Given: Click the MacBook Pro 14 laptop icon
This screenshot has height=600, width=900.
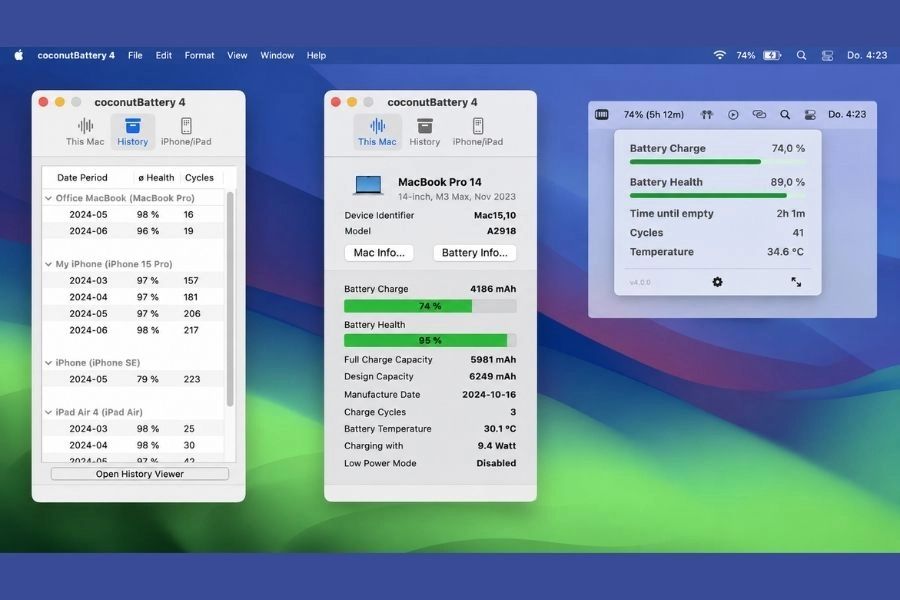Looking at the screenshot, I should [368, 186].
